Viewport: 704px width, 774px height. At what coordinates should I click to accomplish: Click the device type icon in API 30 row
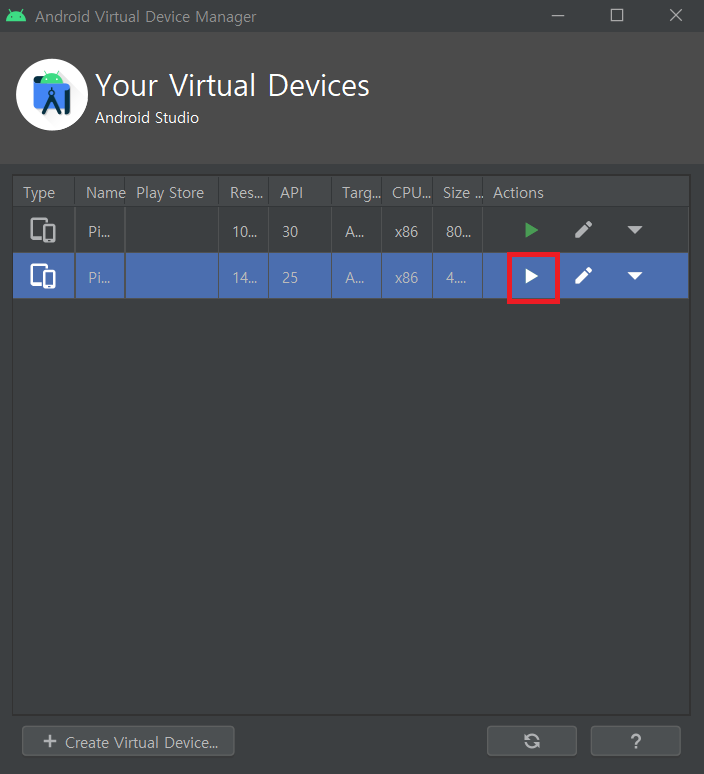click(x=43, y=230)
